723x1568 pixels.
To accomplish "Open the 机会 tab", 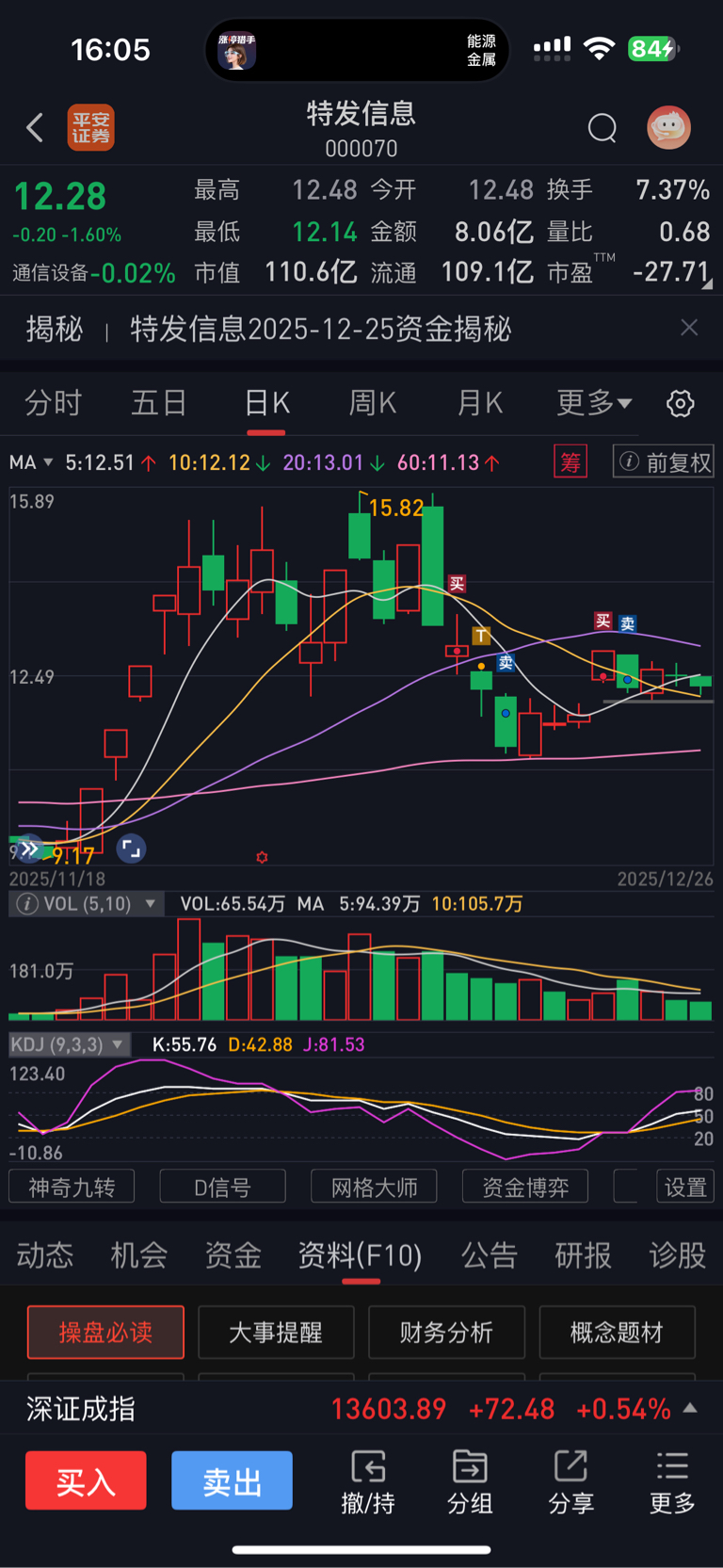I will tap(139, 1255).
